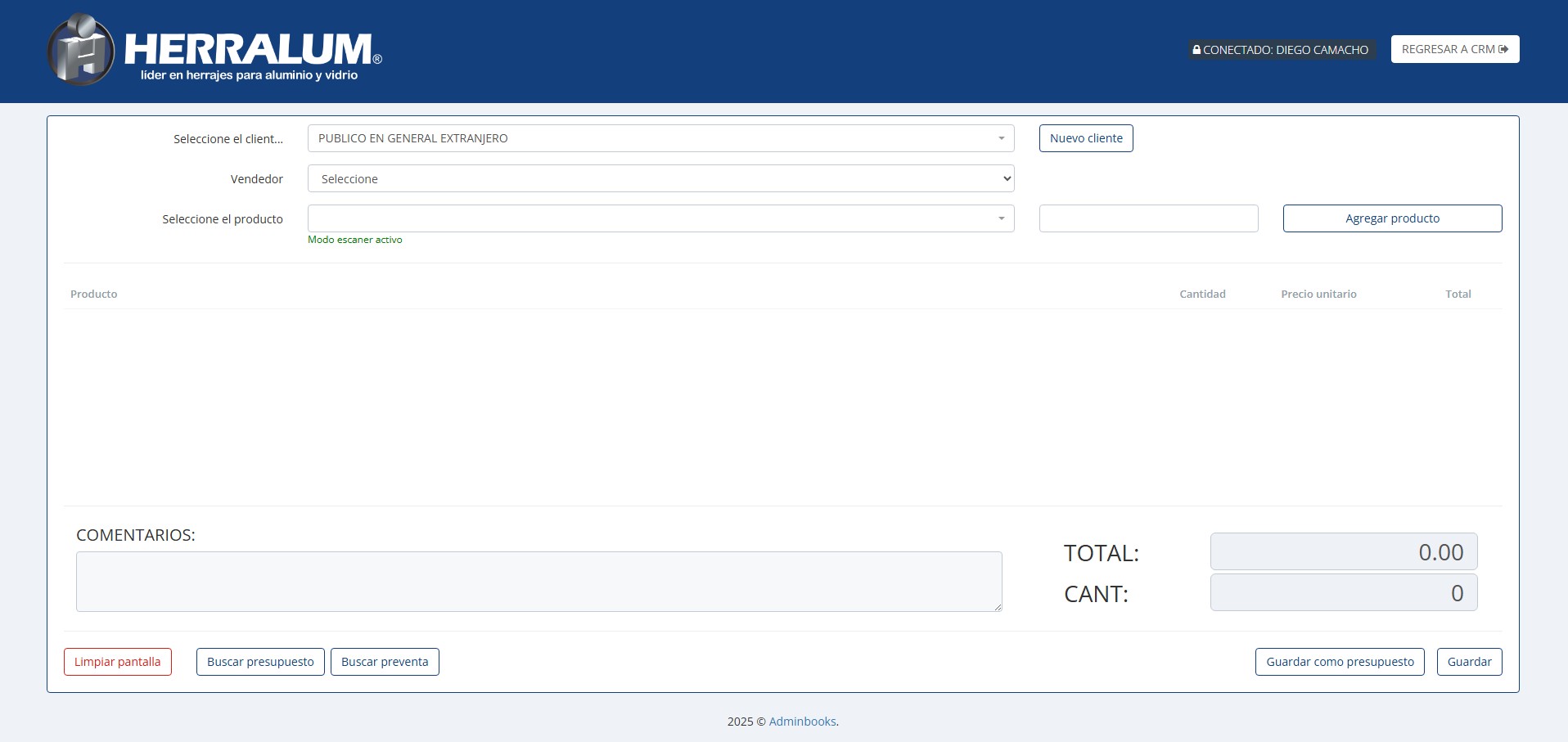Click the CANT quantity field
Screen dimensions: 1568x742
pyautogui.click(x=1343, y=592)
